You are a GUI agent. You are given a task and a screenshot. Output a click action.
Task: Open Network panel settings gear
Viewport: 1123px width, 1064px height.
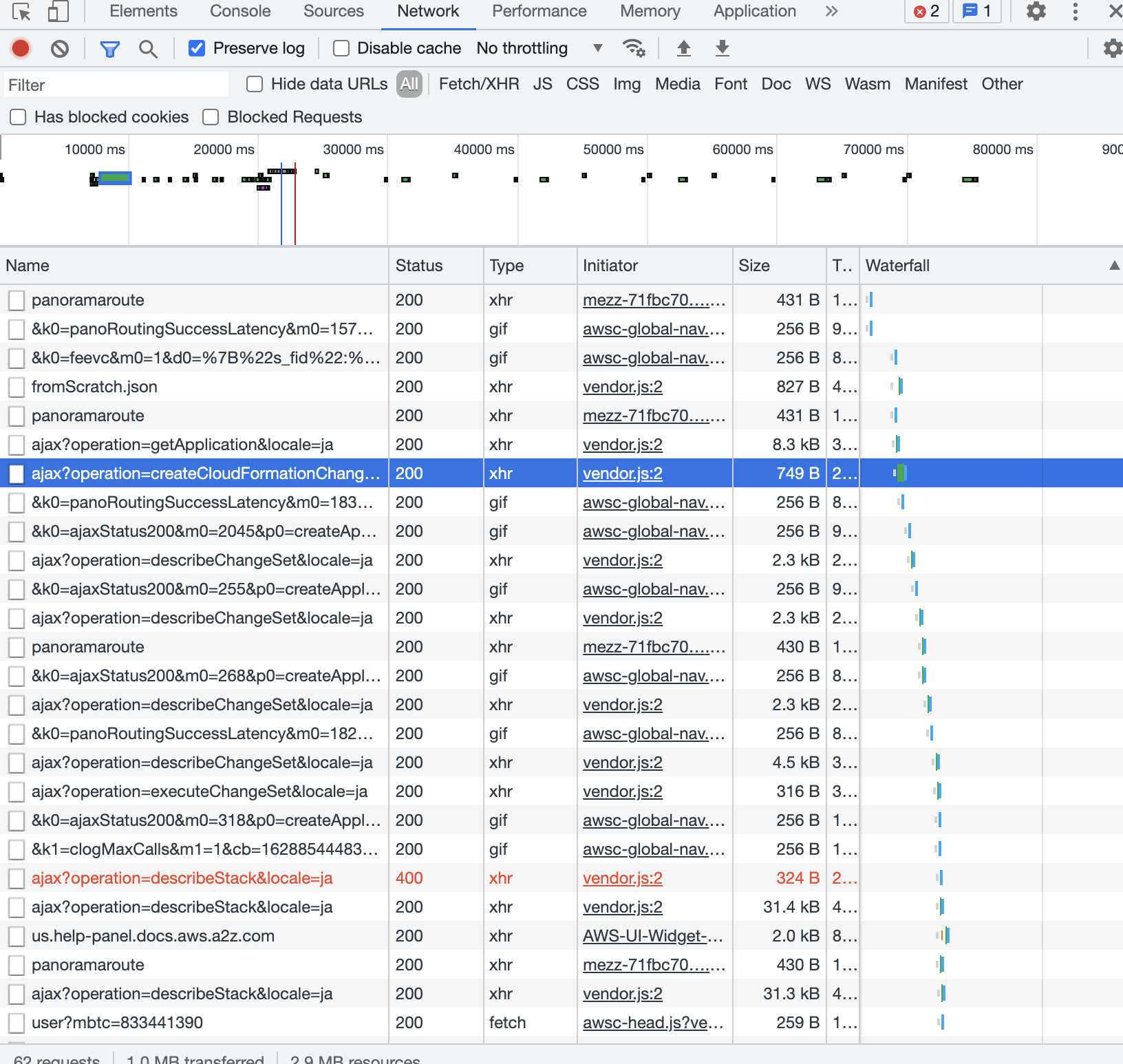(1112, 48)
